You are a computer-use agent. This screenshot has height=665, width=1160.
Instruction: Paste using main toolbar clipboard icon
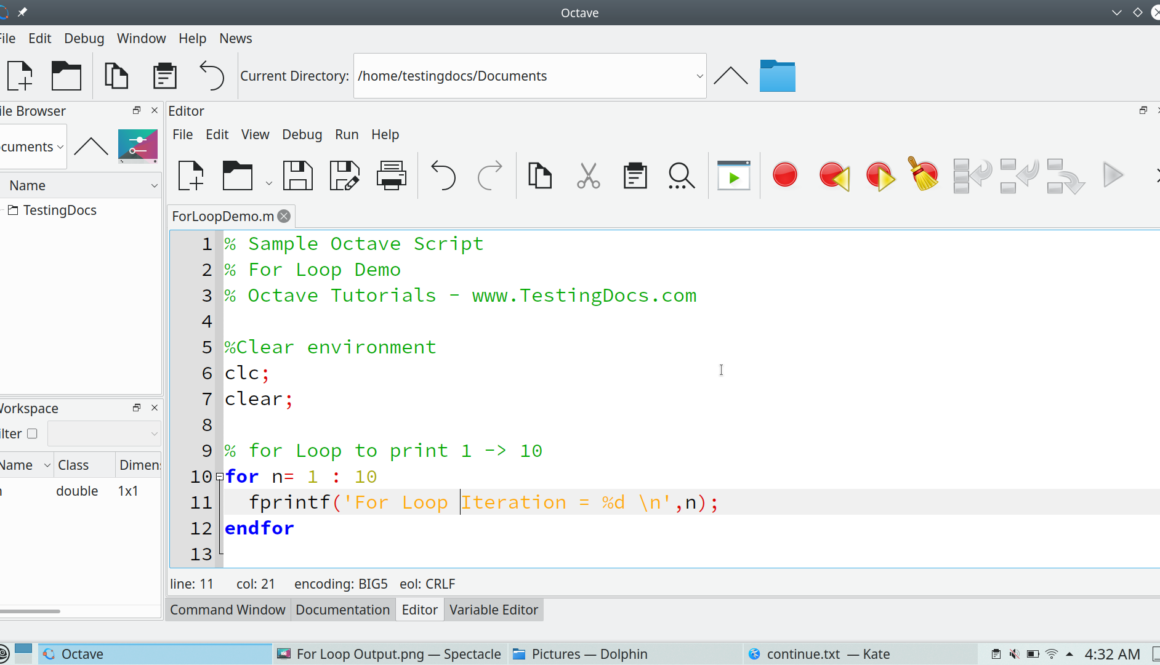point(164,75)
